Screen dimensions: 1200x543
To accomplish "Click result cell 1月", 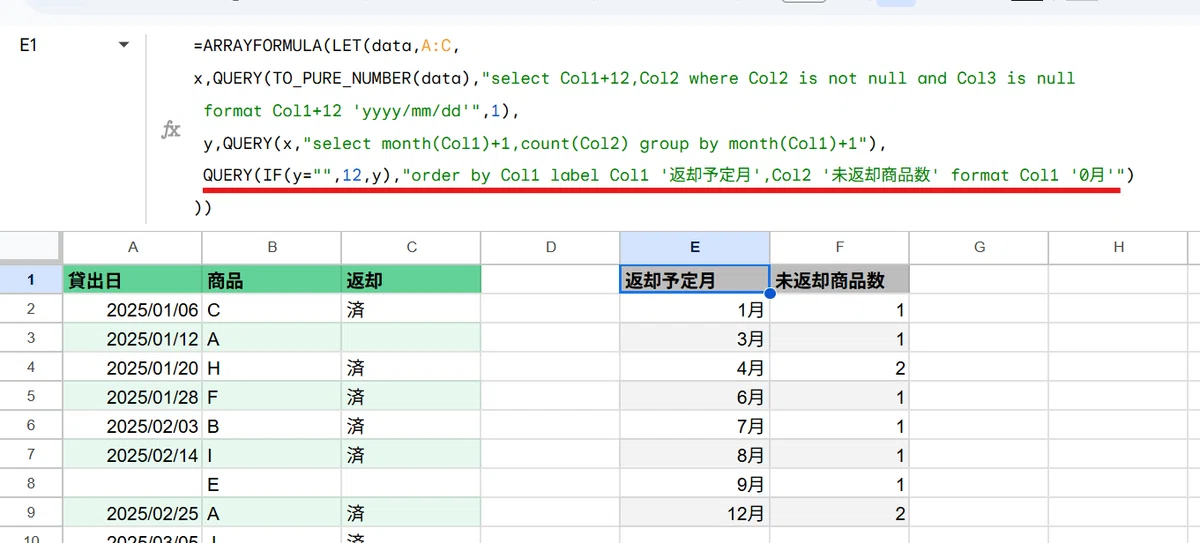I will pyautogui.click(x=695, y=310).
